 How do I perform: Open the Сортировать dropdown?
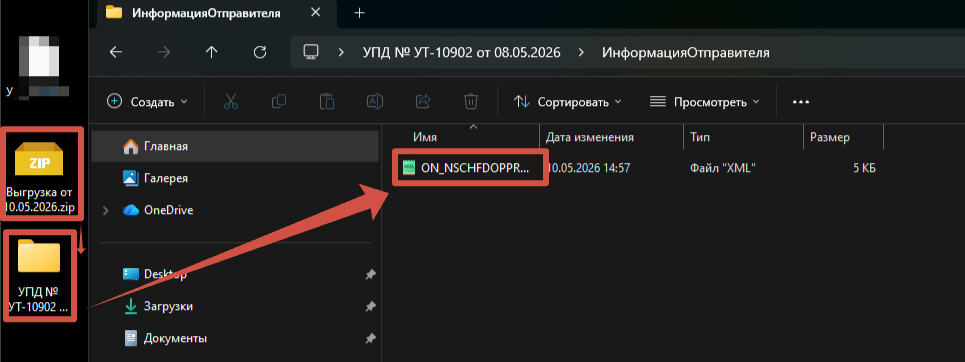(x=567, y=102)
